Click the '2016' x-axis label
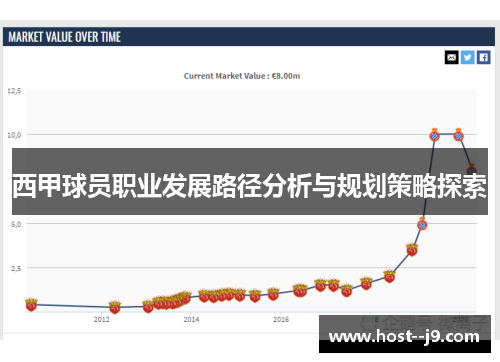The width and height of the screenshot is (500, 362). (281, 319)
